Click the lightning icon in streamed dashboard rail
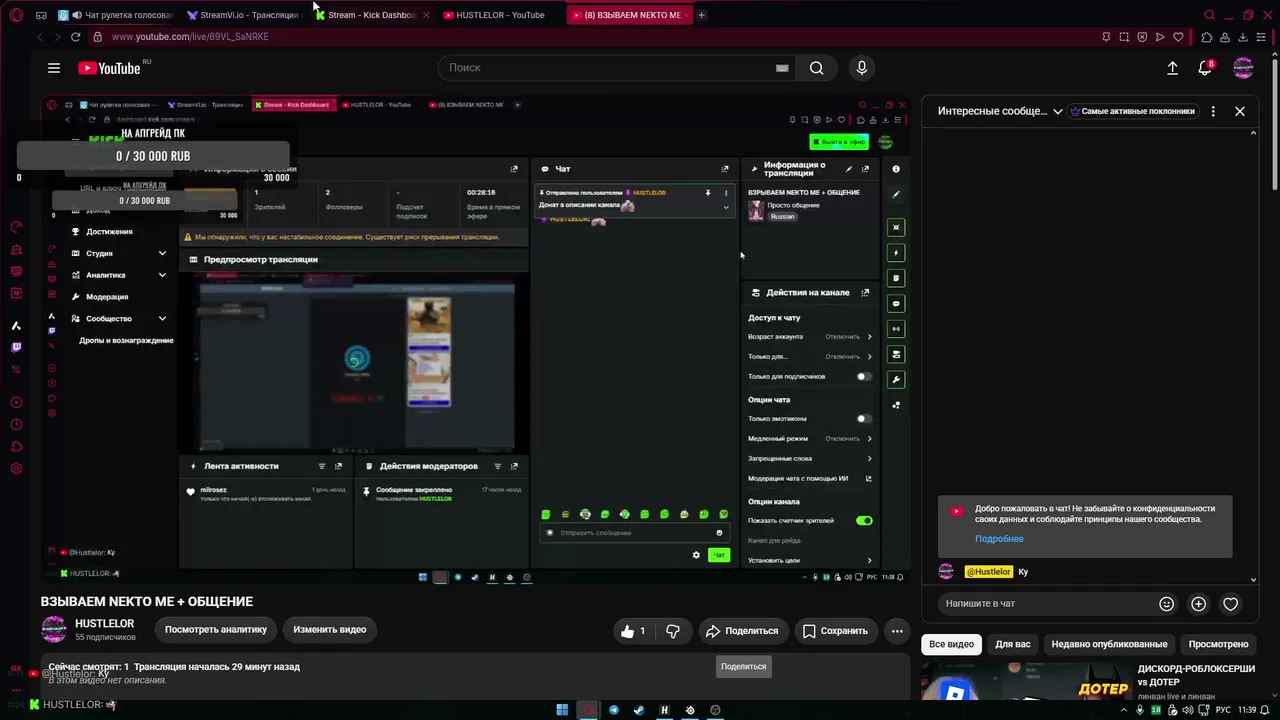The height and width of the screenshot is (720, 1280). 896,253
